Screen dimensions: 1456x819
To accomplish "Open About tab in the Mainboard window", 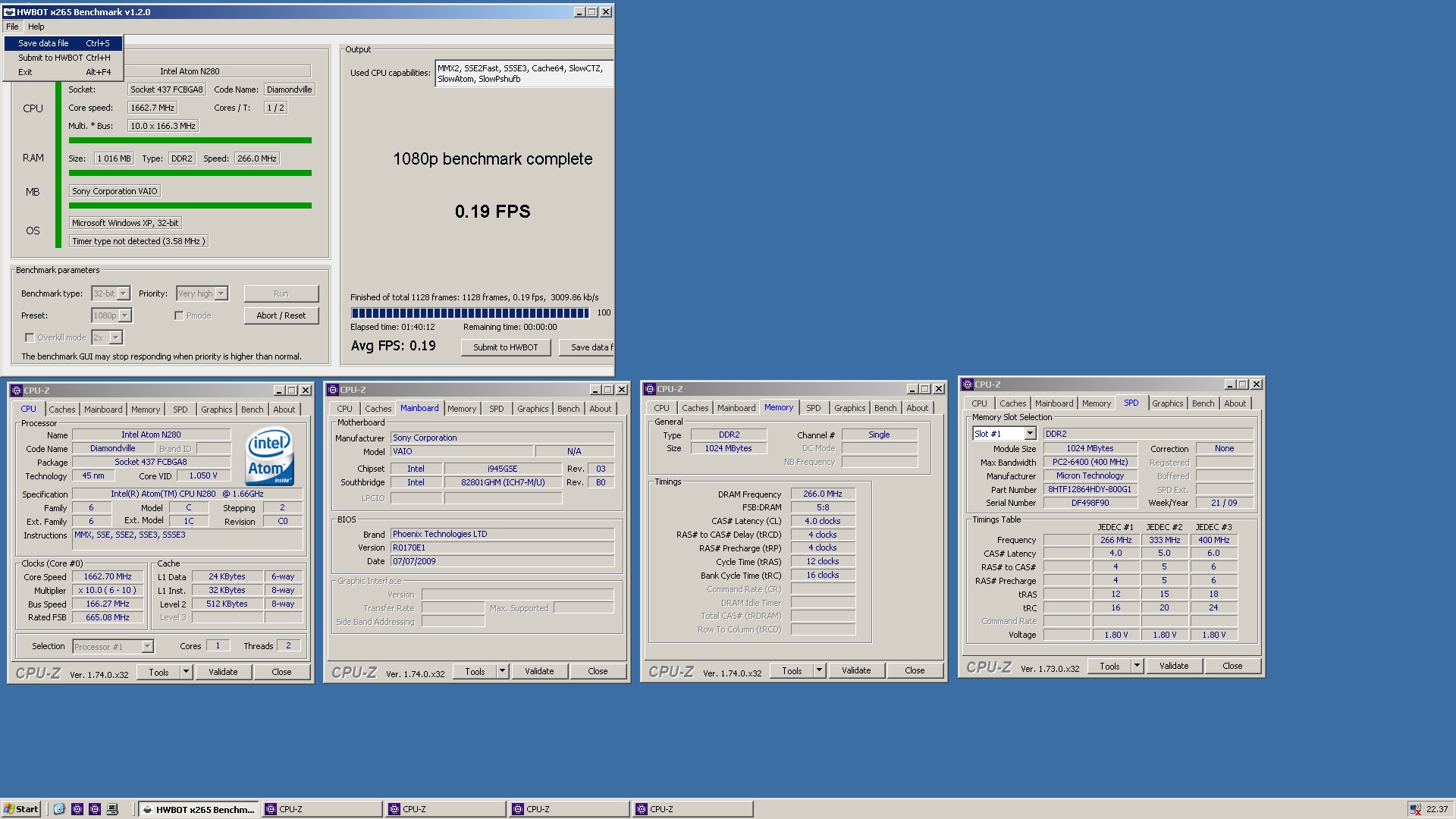I will 600,409.
